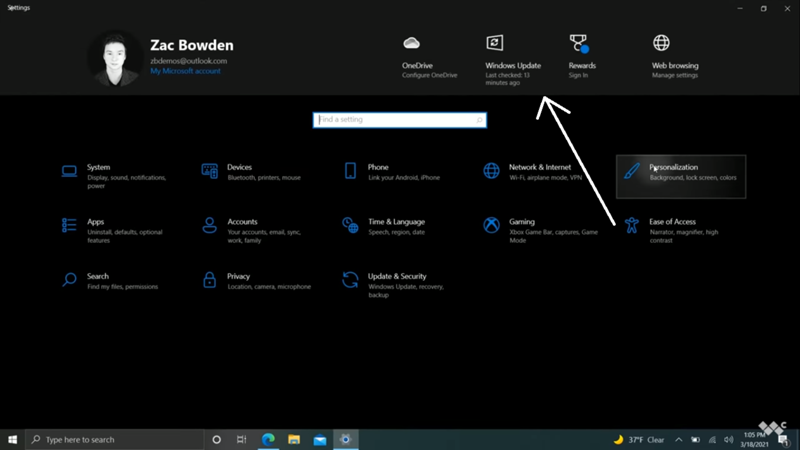Open the Phone settings icon
The image size is (800, 450).
350,171
